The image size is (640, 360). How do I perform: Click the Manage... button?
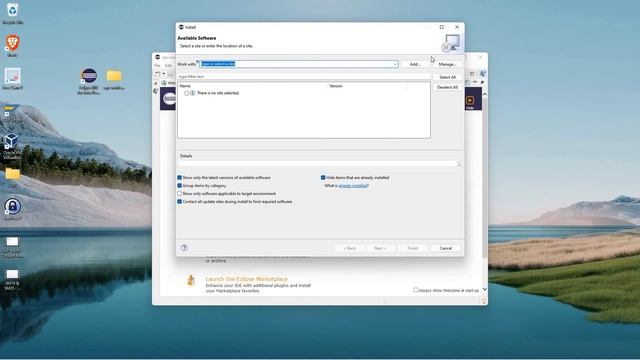pos(447,64)
